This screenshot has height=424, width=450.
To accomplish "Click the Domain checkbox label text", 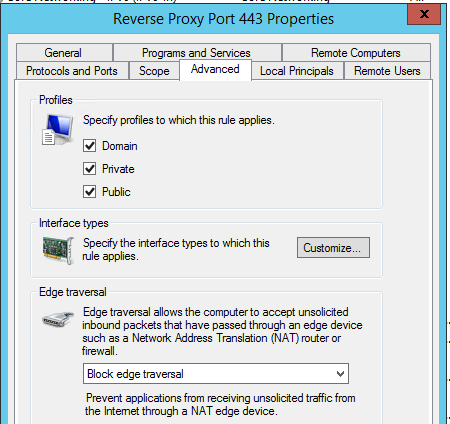I will pyautogui.click(x=120, y=146).
